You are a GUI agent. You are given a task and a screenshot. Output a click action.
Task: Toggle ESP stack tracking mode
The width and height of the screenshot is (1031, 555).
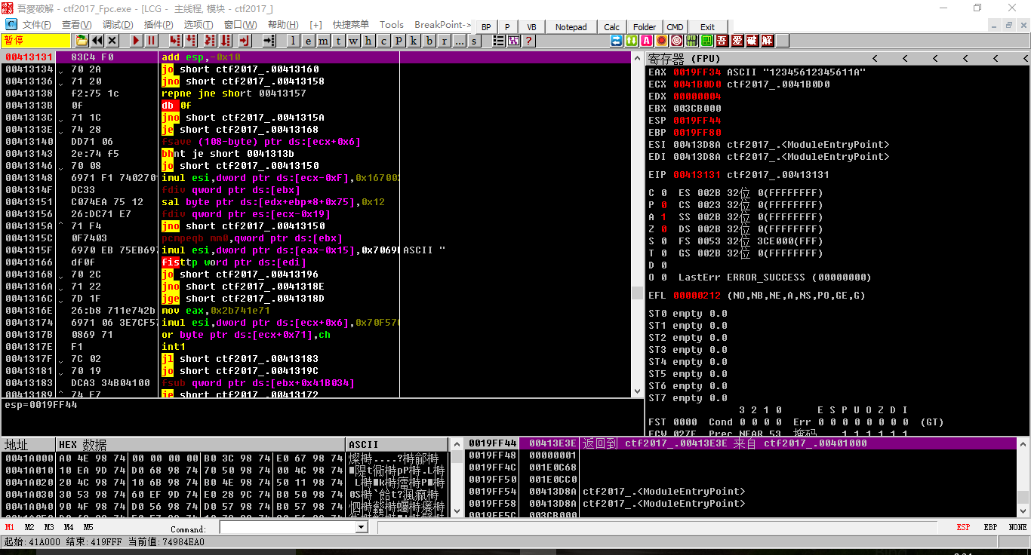[963, 527]
